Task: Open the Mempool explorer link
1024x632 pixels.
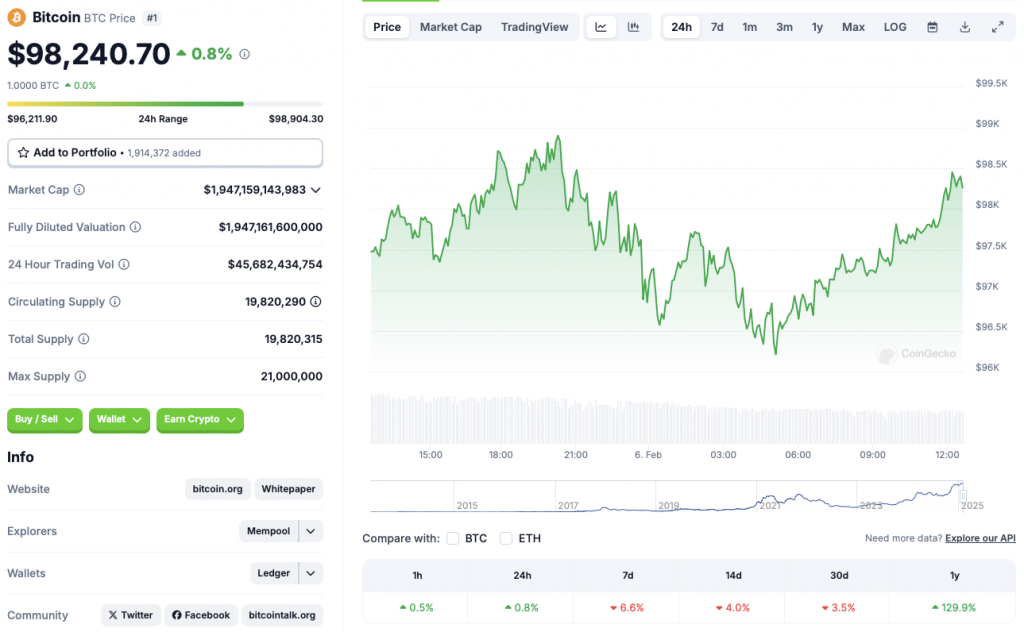Action: tap(268, 531)
